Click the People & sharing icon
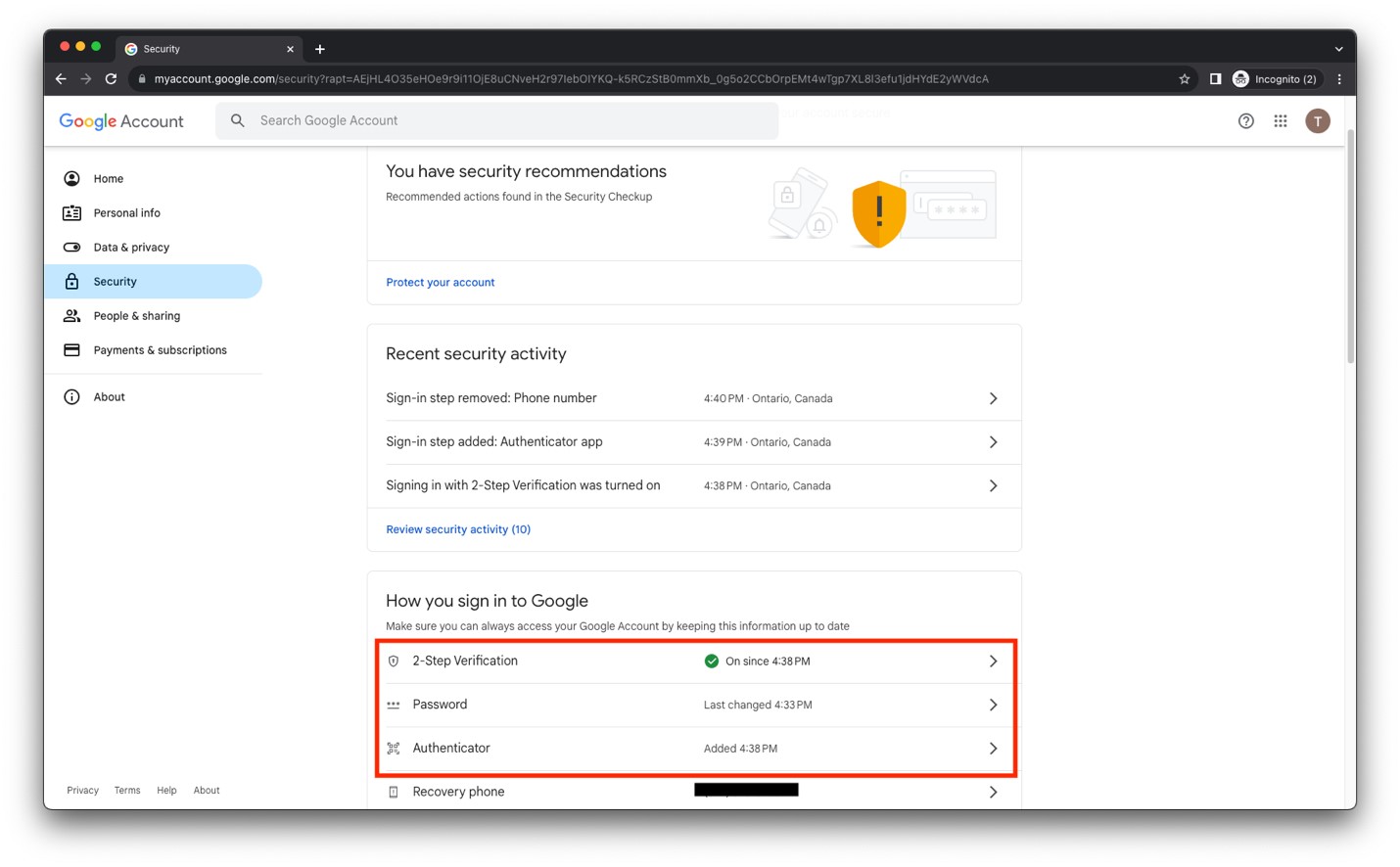Viewport: 1400px width, 867px height. [71, 316]
